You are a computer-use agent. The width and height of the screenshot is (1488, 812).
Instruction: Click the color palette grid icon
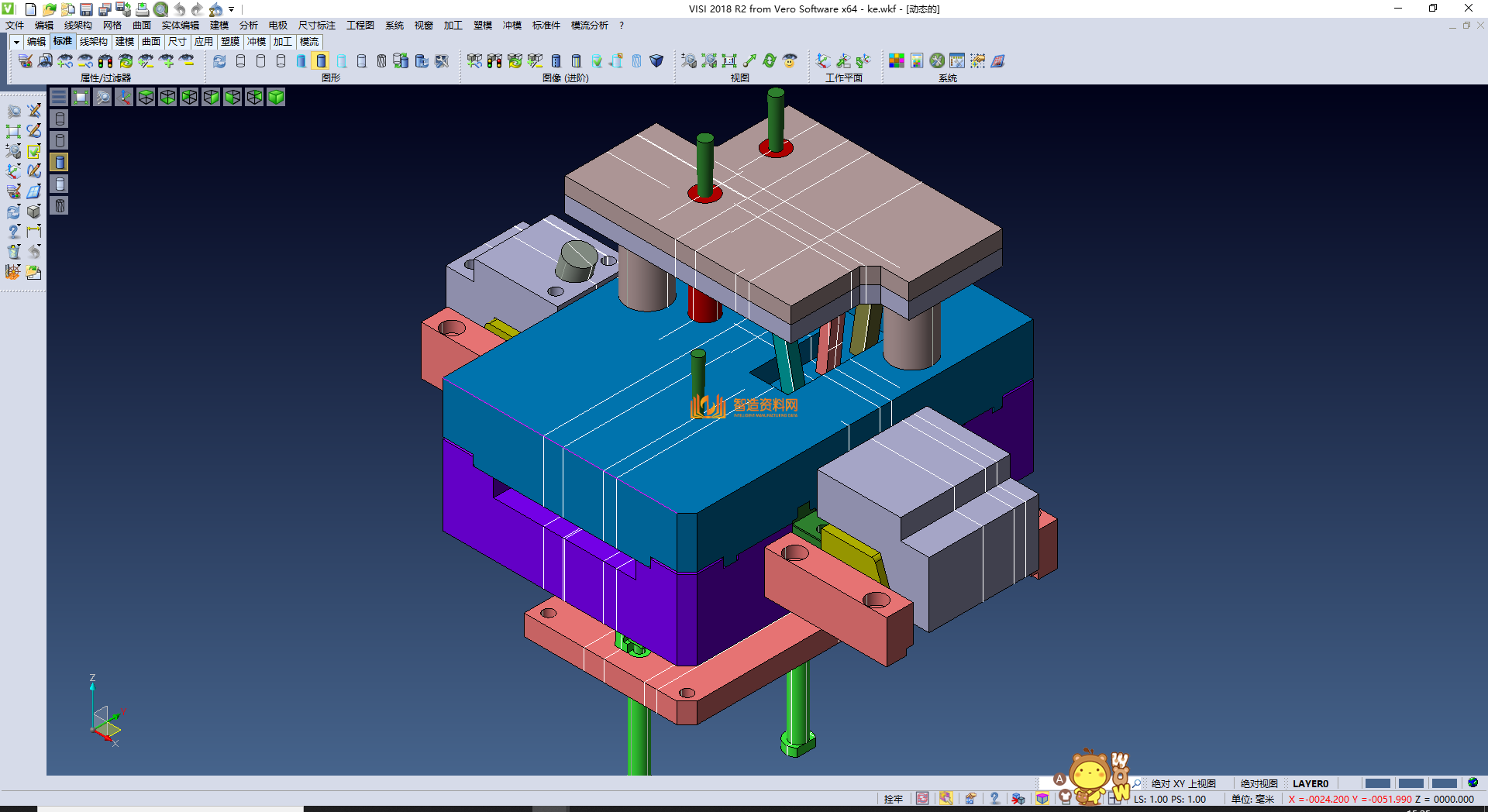point(897,60)
